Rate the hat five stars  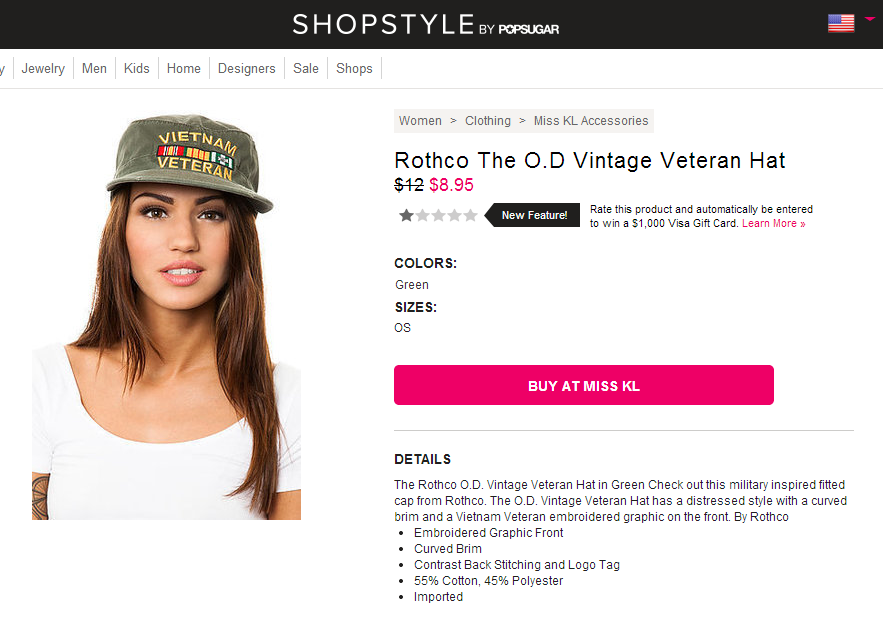(470, 215)
